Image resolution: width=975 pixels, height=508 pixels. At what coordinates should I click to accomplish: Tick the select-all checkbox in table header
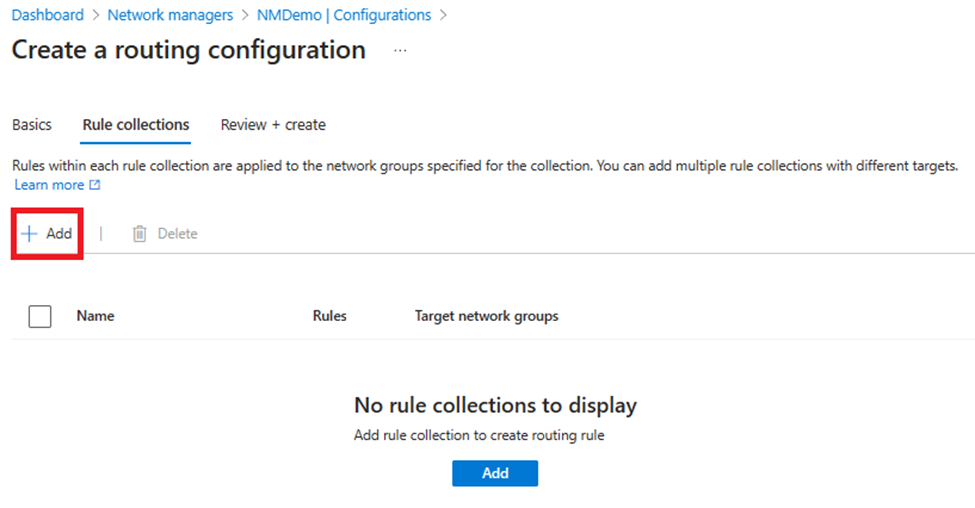tap(40, 316)
